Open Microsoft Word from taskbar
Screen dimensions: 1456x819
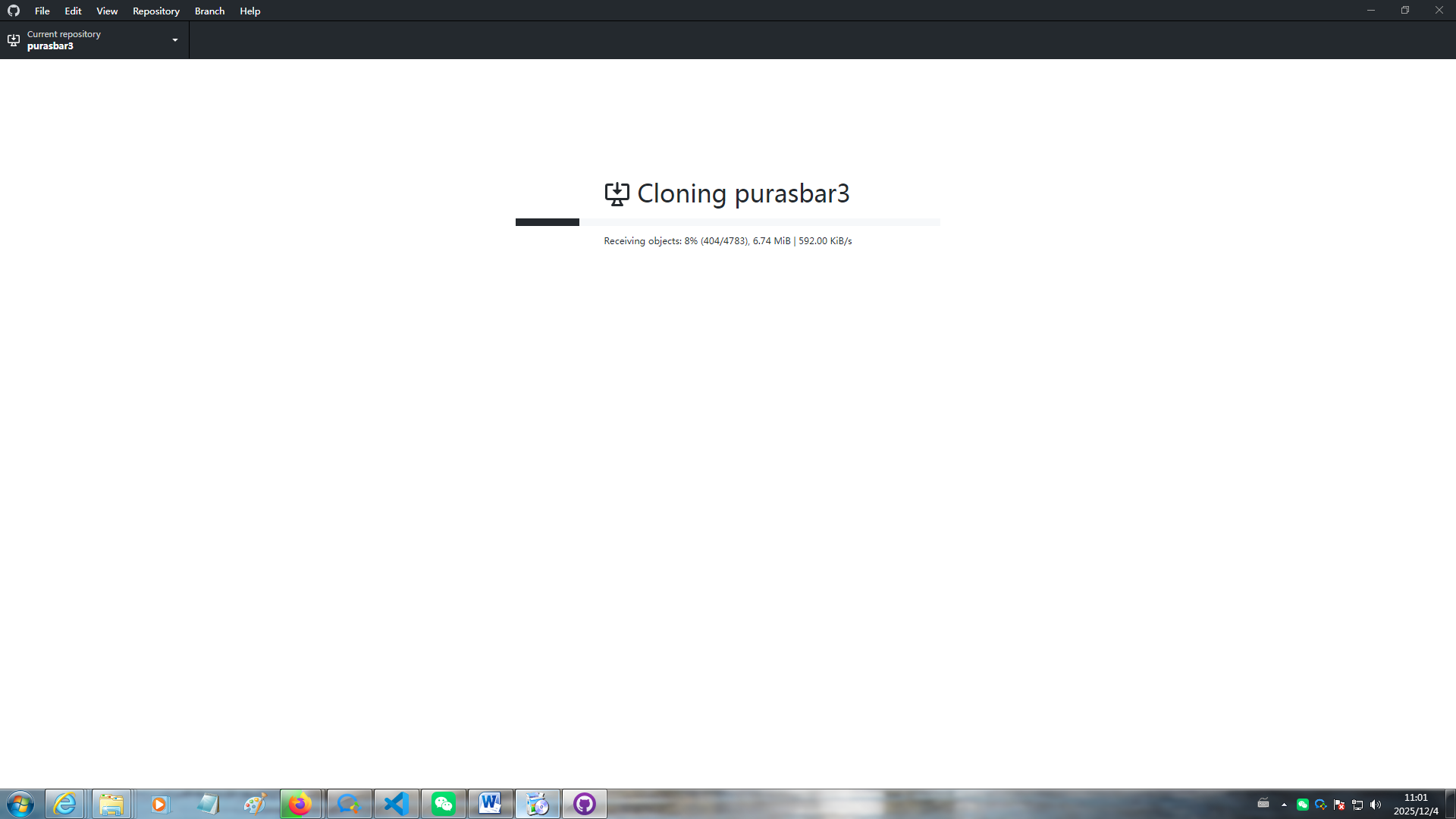(x=490, y=804)
